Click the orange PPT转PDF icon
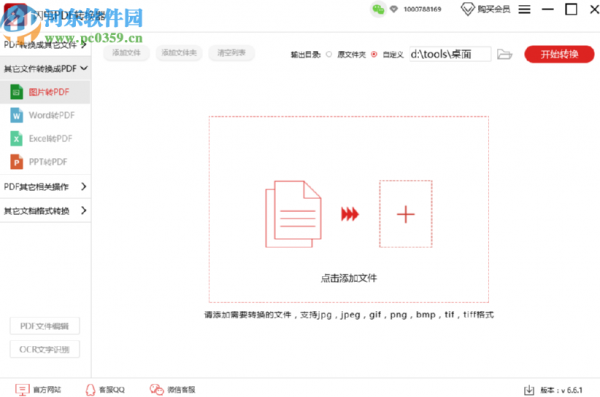600x397 pixels. pos(16,162)
